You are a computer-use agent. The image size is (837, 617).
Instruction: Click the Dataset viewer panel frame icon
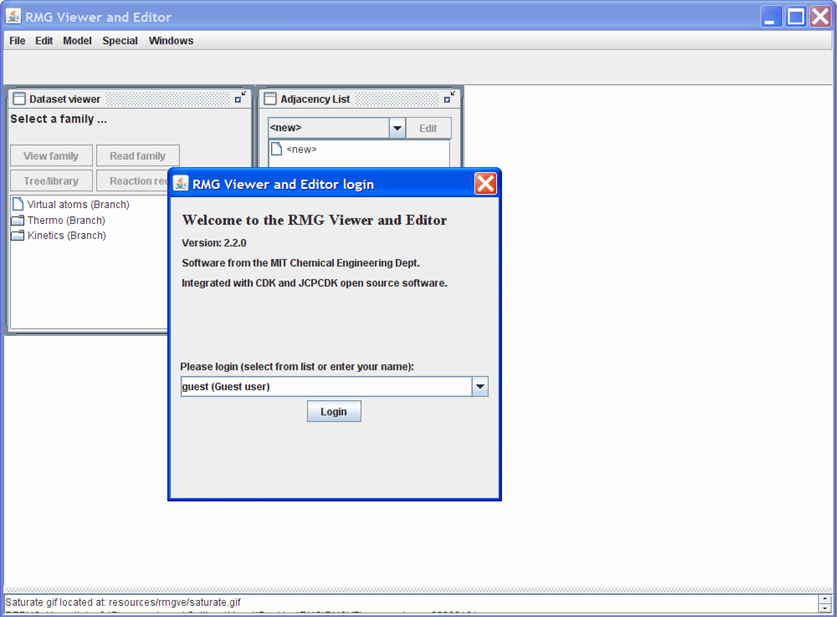point(19,99)
